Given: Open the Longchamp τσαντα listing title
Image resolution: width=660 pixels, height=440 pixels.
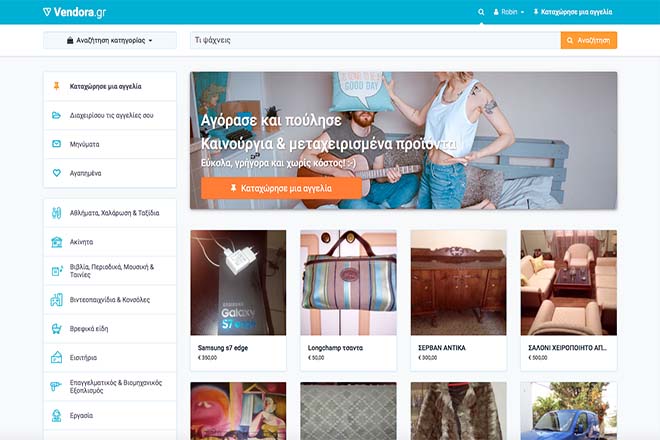Looking at the screenshot, I should (x=335, y=348).
